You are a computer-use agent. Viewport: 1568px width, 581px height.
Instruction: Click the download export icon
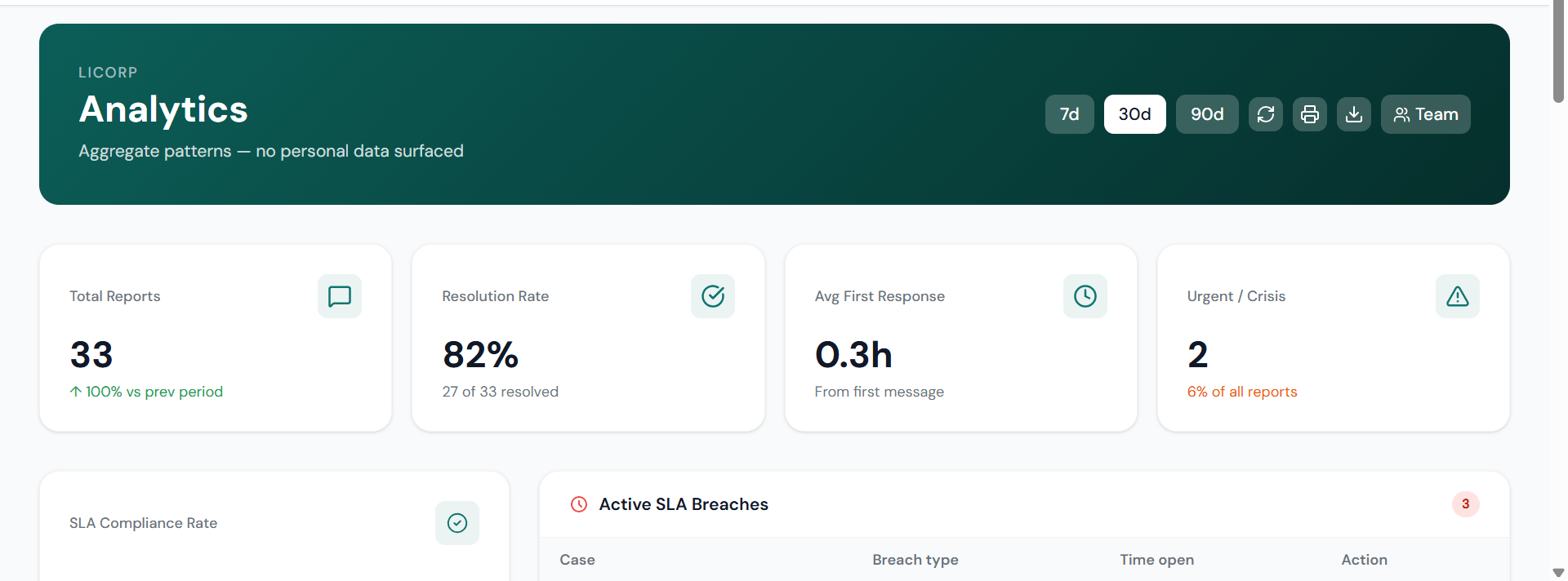1354,114
